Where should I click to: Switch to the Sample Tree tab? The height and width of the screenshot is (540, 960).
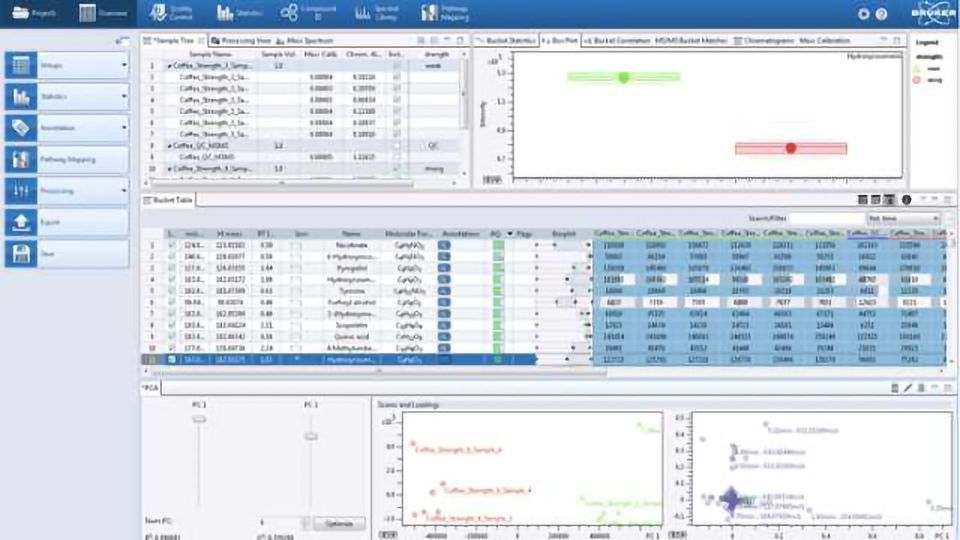(174, 40)
